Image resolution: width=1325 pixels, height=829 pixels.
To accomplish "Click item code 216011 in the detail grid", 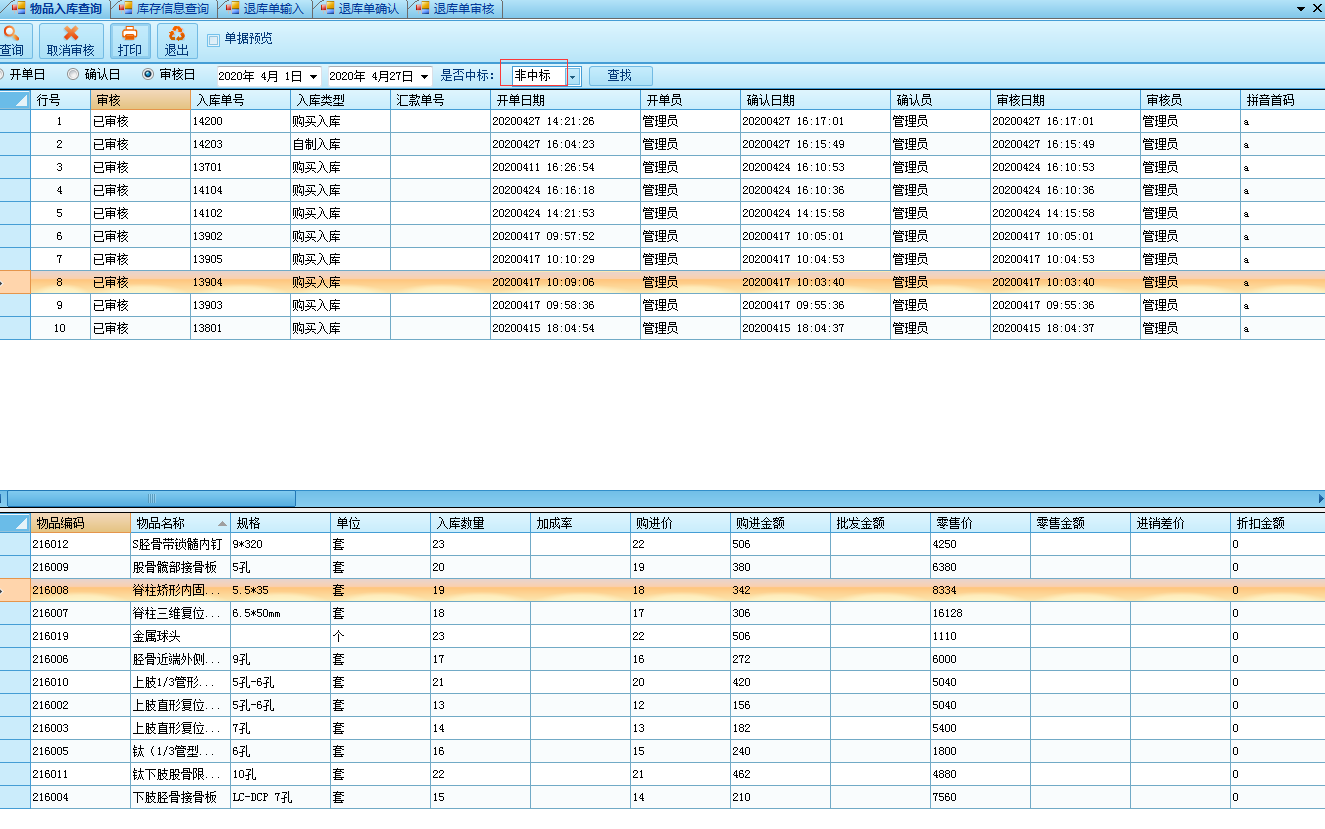I will click(80, 774).
